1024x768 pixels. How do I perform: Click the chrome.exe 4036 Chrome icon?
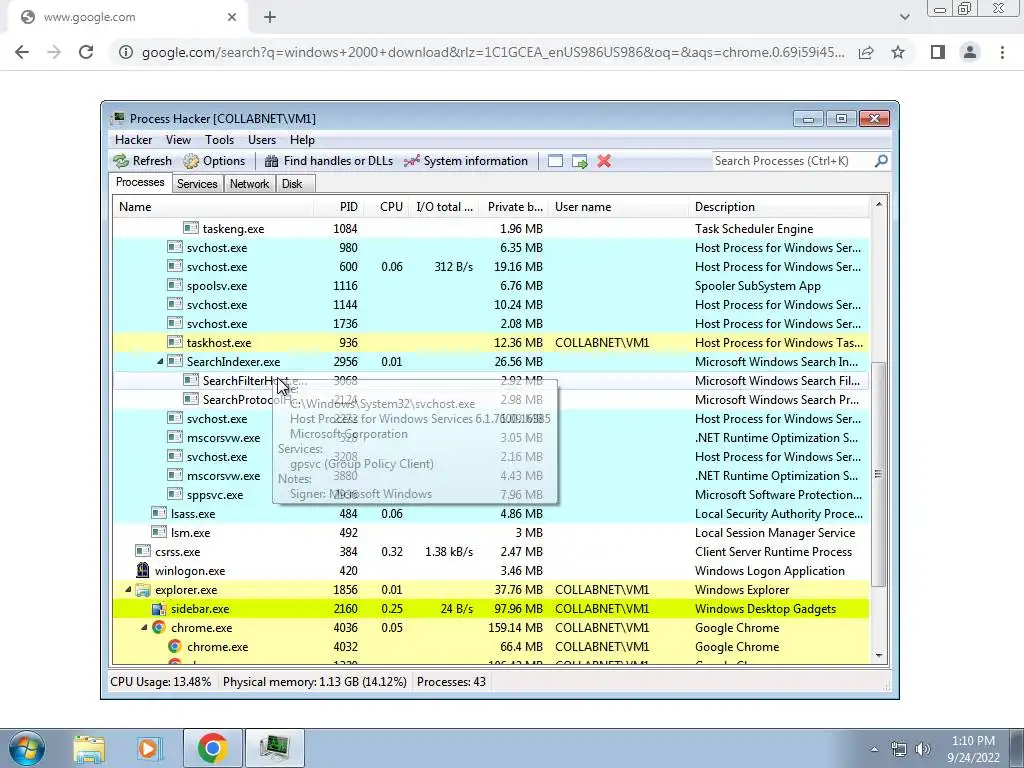click(x=159, y=628)
